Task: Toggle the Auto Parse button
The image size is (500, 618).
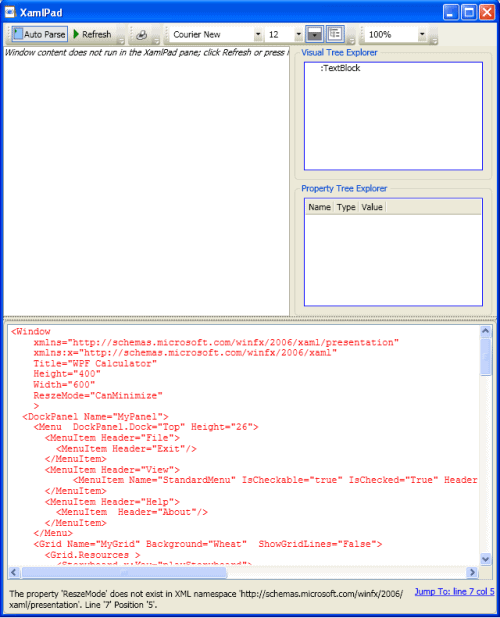Action: 39,34
